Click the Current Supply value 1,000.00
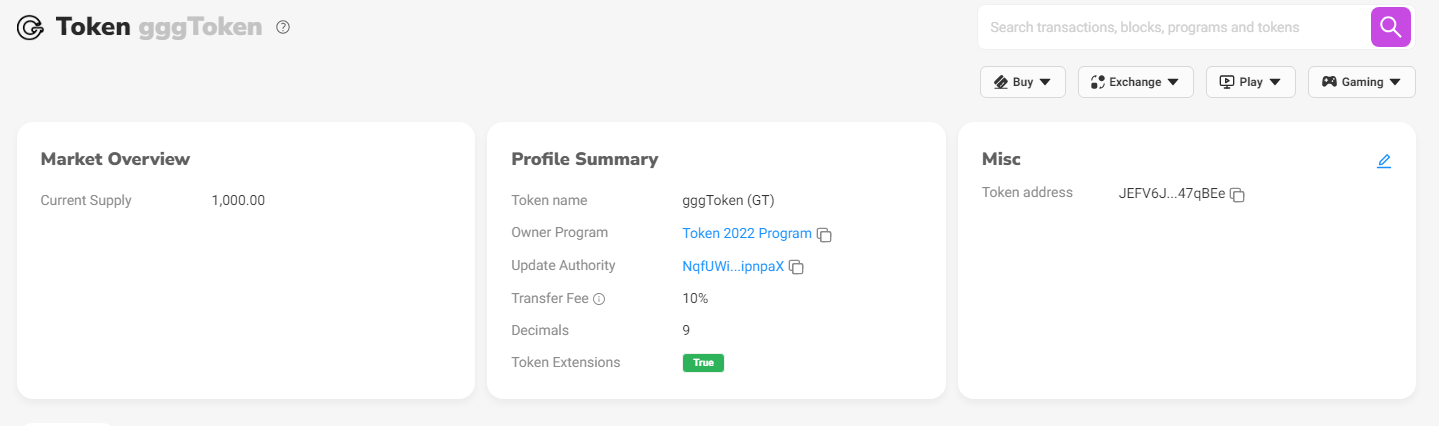This screenshot has height=426, width=1439. point(238,200)
